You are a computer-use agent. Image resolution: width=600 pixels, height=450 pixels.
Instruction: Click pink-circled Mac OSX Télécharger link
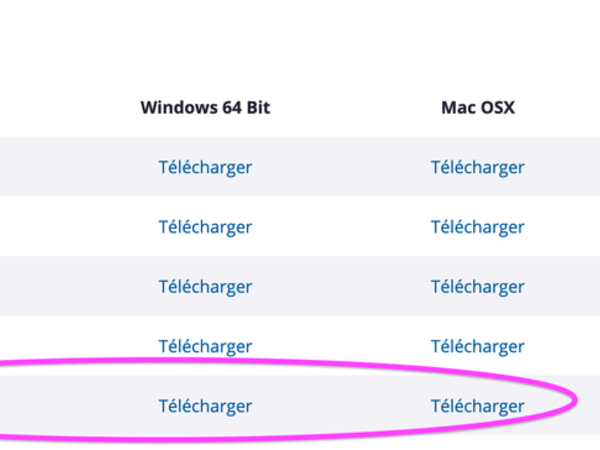tap(477, 406)
